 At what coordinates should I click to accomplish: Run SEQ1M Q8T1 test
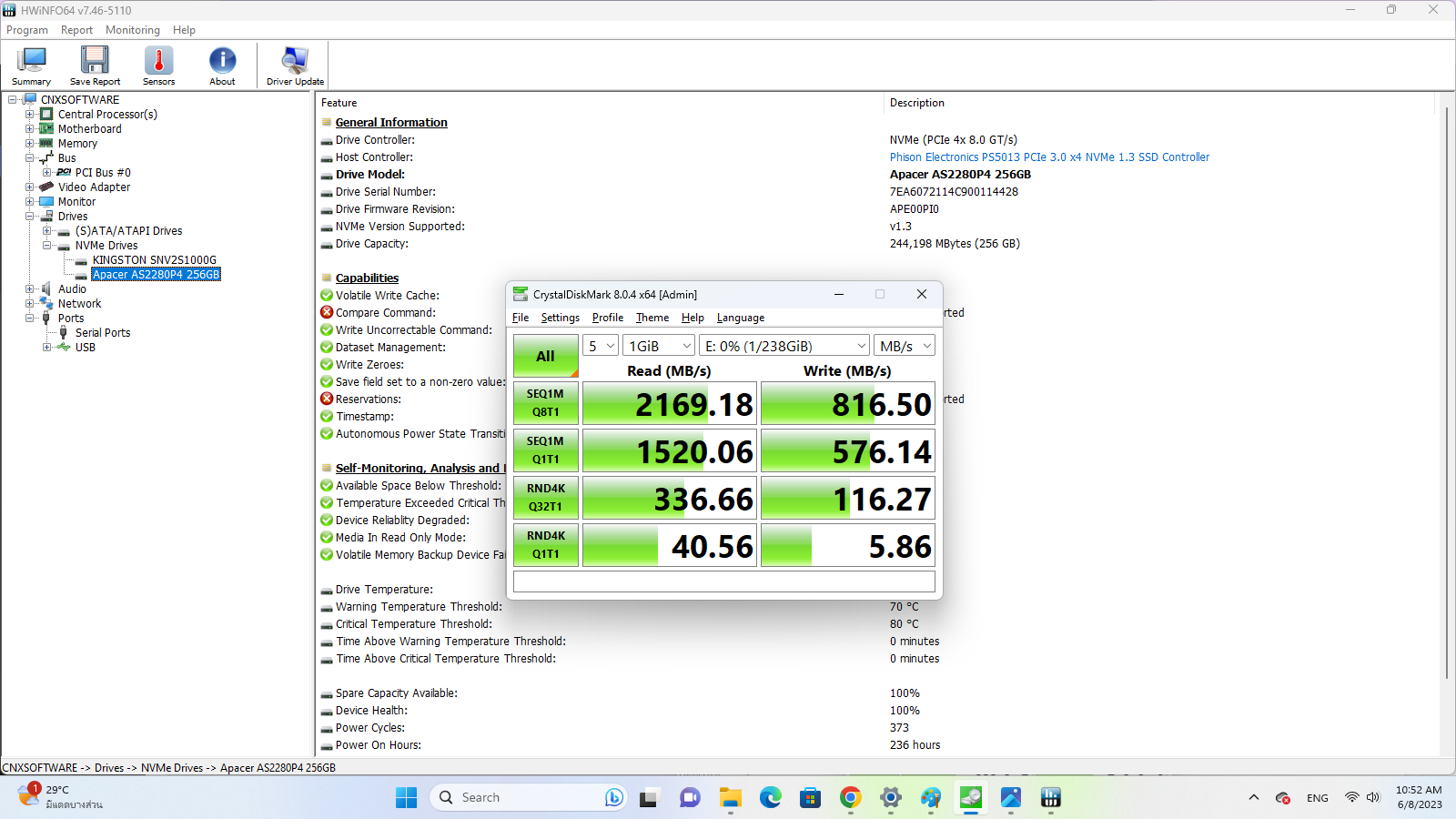coord(545,403)
